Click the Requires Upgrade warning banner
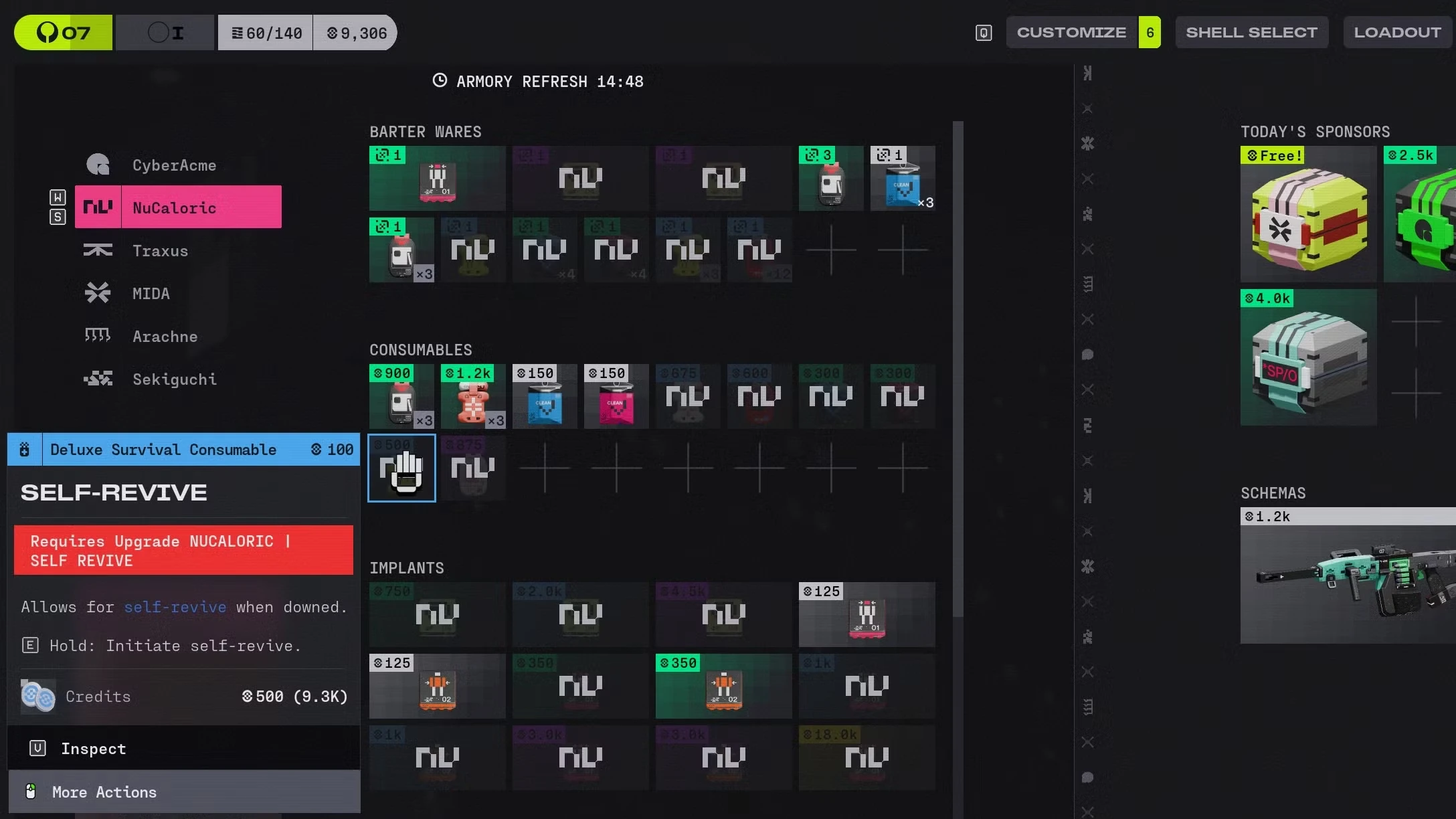The image size is (1456, 819). click(x=183, y=550)
